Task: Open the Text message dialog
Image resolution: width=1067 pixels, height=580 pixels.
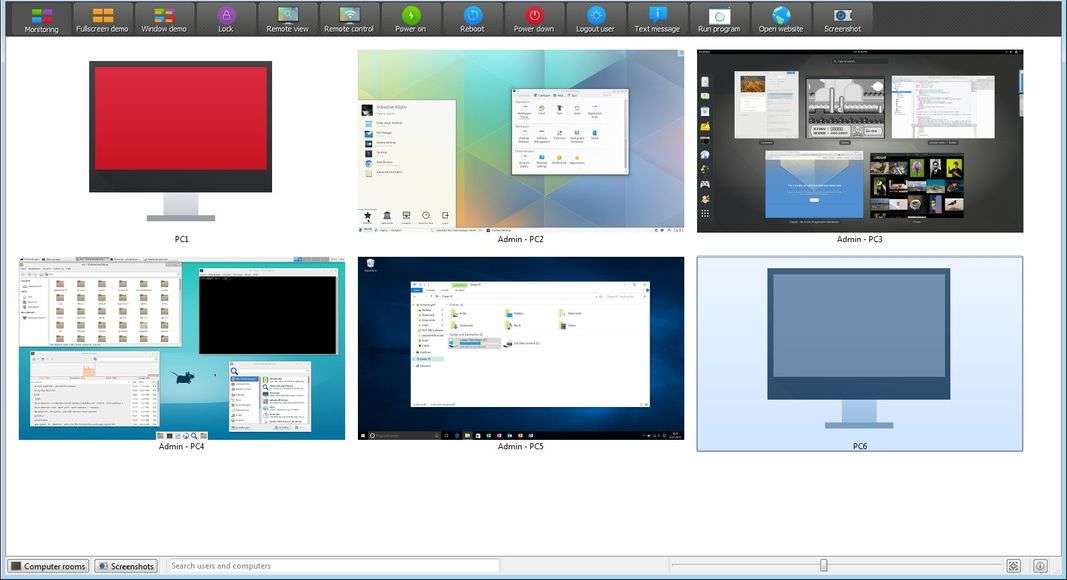Action: click(657, 18)
